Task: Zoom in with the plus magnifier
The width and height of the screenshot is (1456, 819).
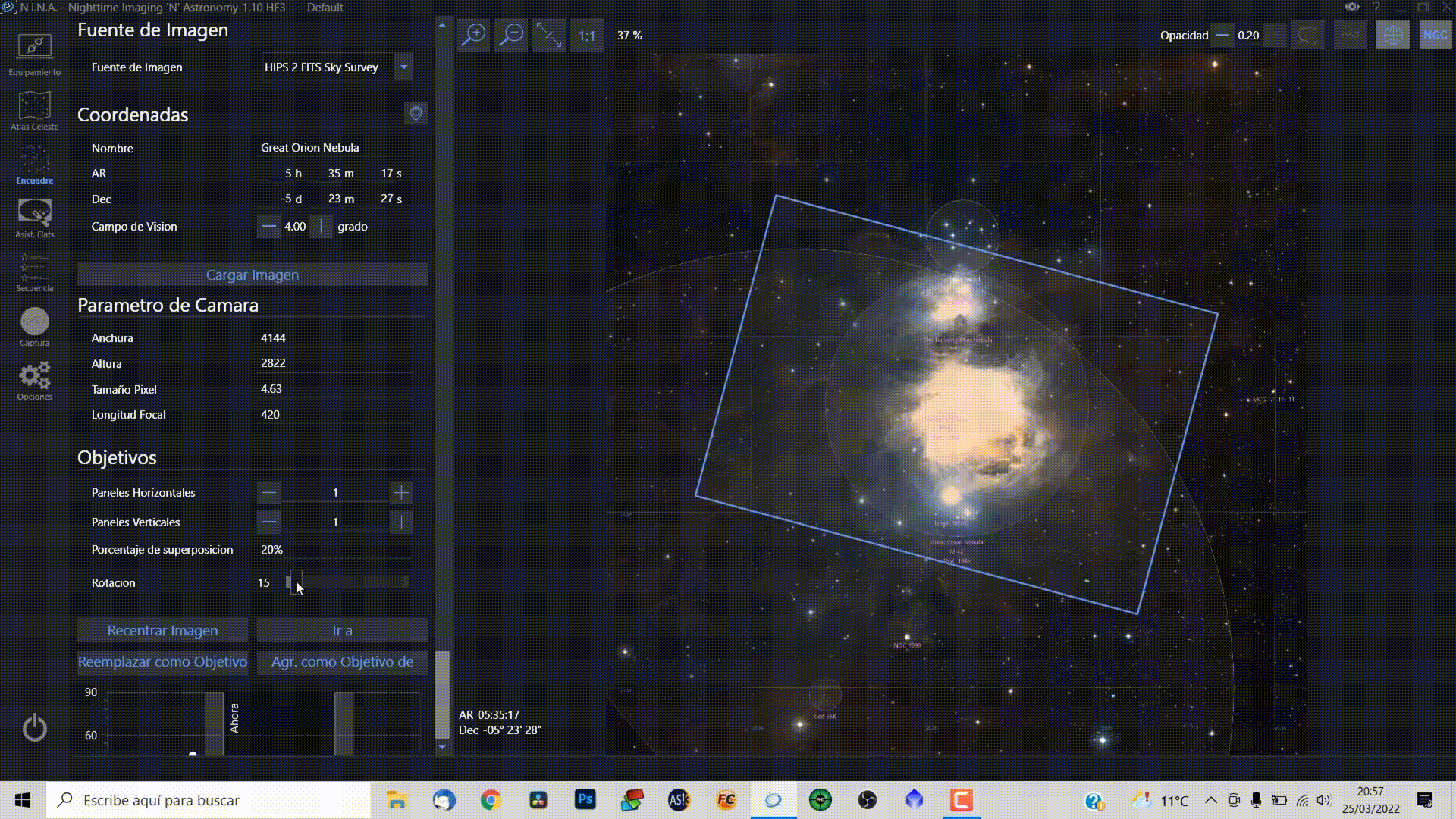Action: pyautogui.click(x=474, y=36)
